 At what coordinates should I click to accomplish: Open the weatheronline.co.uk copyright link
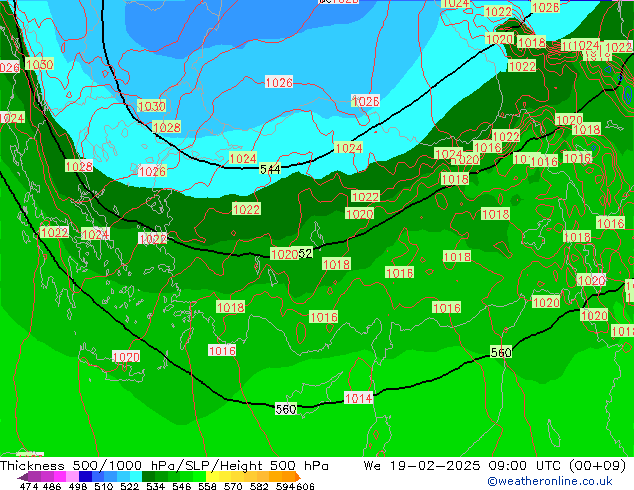[550, 481]
